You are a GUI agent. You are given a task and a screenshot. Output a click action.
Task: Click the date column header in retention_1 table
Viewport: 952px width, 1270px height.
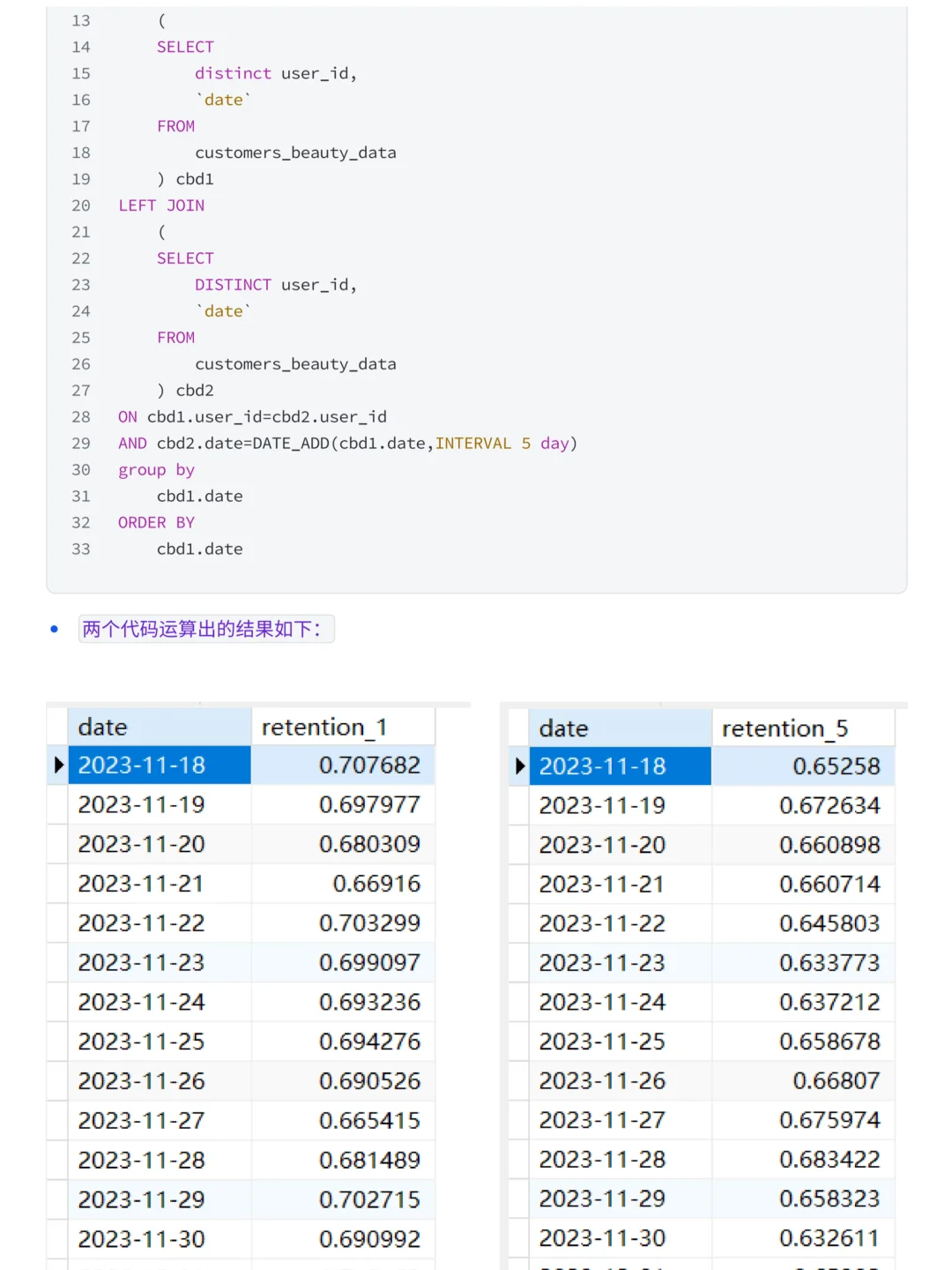(x=160, y=727)
